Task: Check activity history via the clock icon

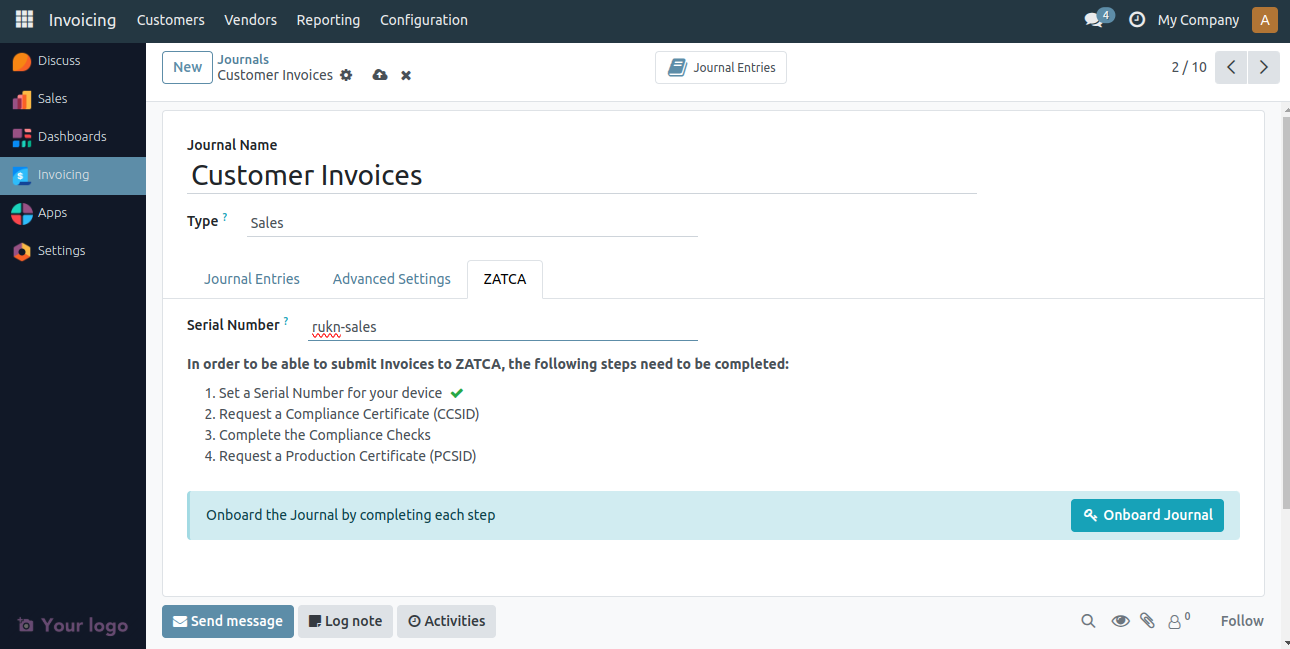Action: 1136,18
